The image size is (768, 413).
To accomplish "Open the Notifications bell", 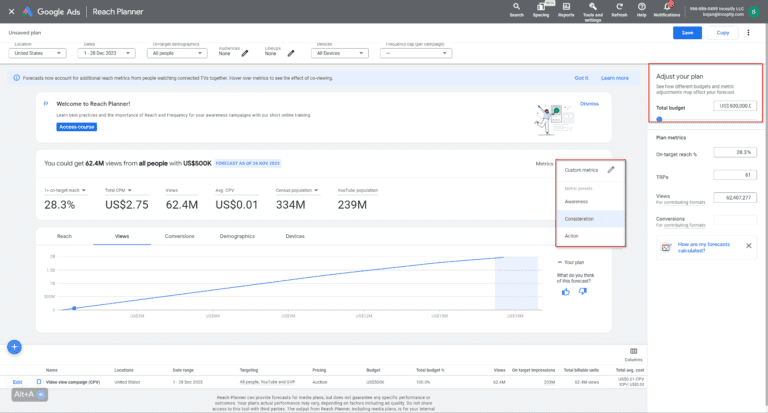I will coord(667,9).
